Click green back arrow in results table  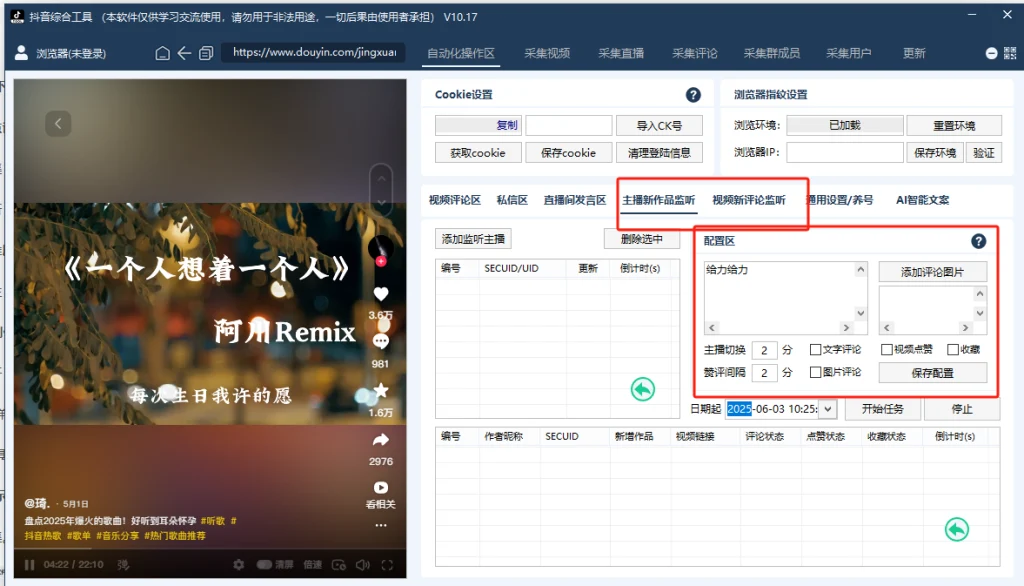(957, 529)
